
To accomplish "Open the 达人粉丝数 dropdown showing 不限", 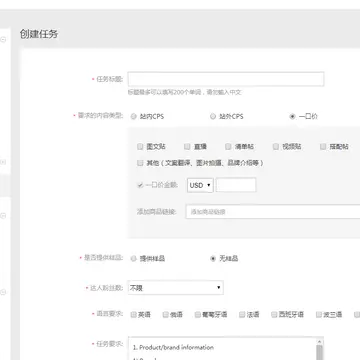I will (175, 288).
